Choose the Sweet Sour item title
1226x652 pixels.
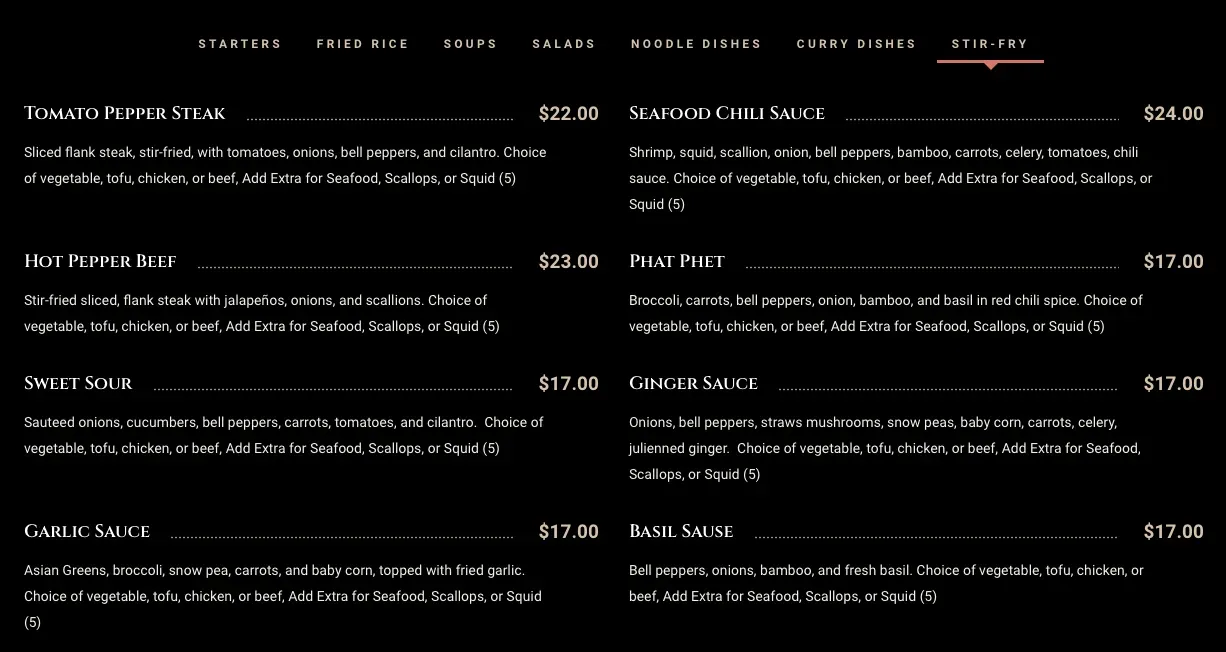coord(78,383)
